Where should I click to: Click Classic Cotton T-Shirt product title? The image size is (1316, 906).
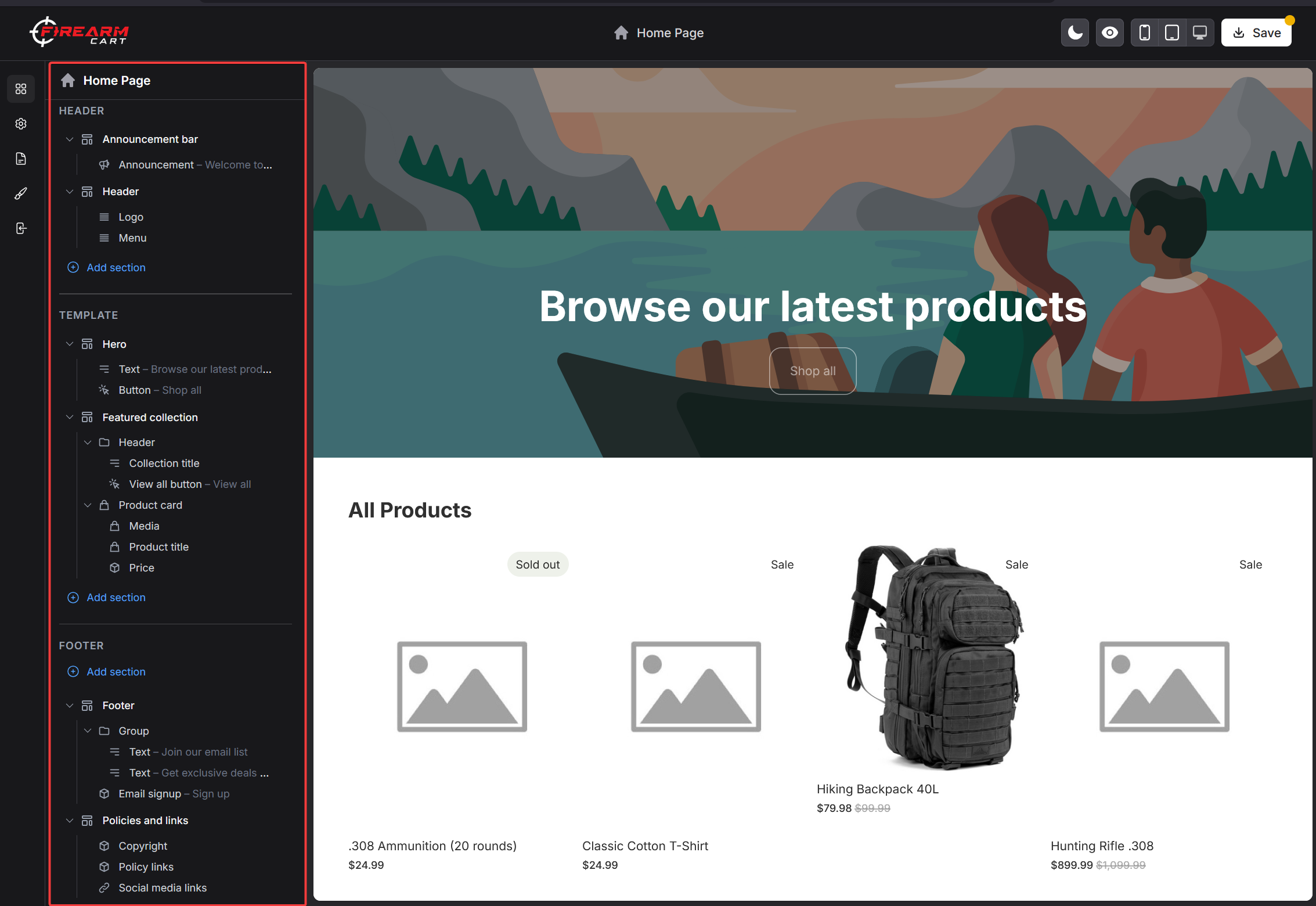click(x=645, y=846)
